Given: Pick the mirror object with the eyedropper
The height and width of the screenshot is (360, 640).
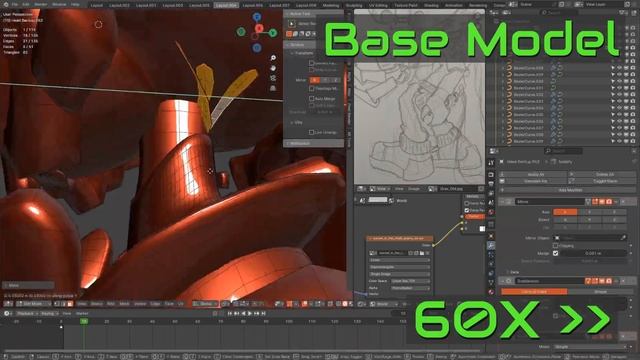Looking at the screenshot, I should click(623, 238).
